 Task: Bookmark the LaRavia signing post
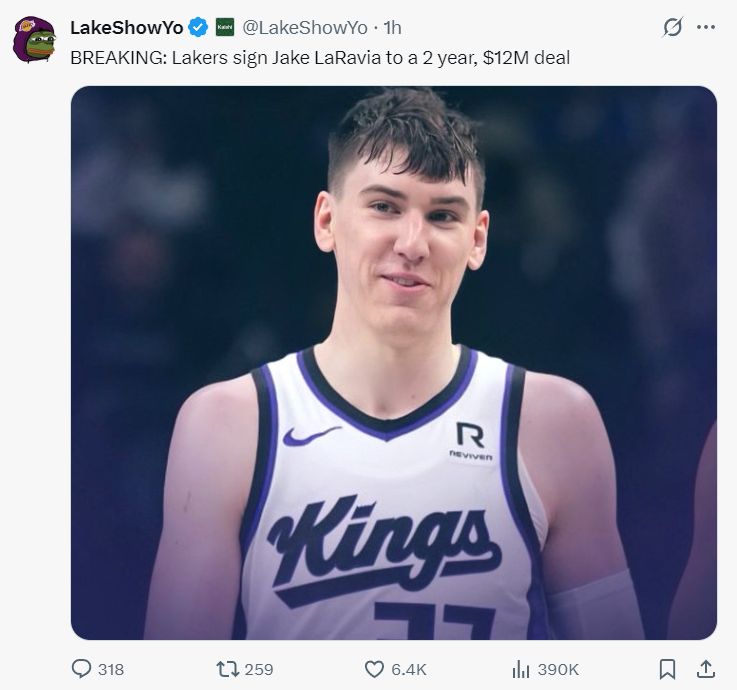[x=668, y=669]
